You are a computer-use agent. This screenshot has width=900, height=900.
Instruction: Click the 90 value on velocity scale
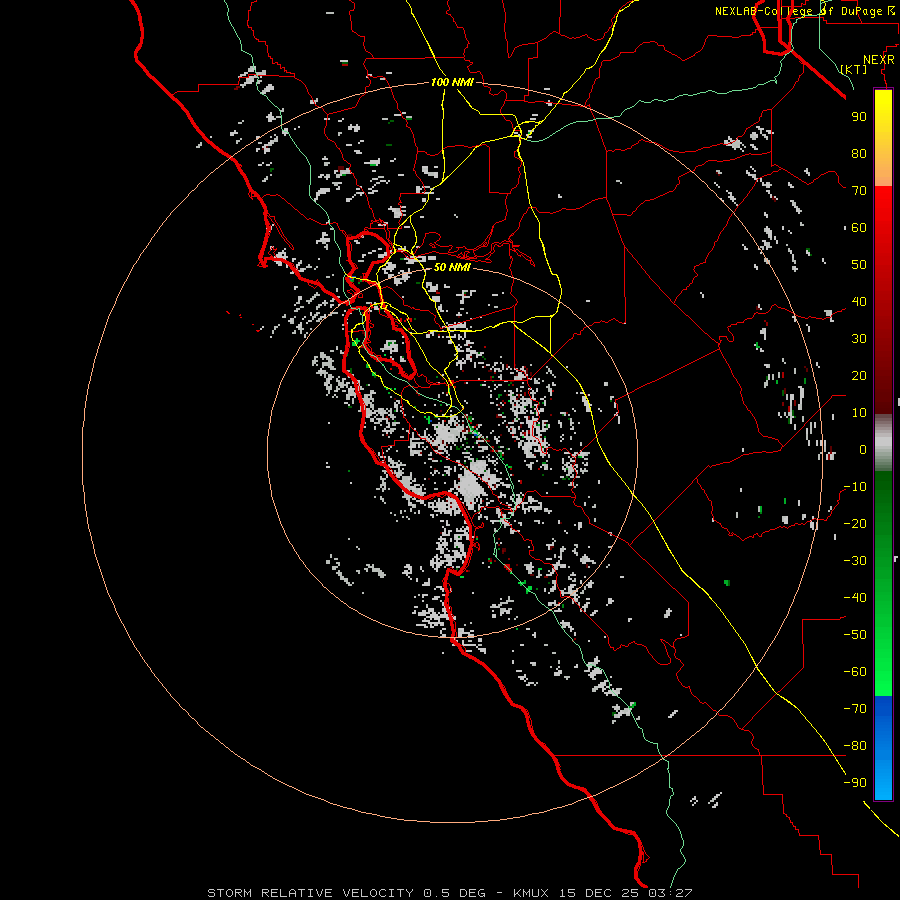click(x=859, y=117)
